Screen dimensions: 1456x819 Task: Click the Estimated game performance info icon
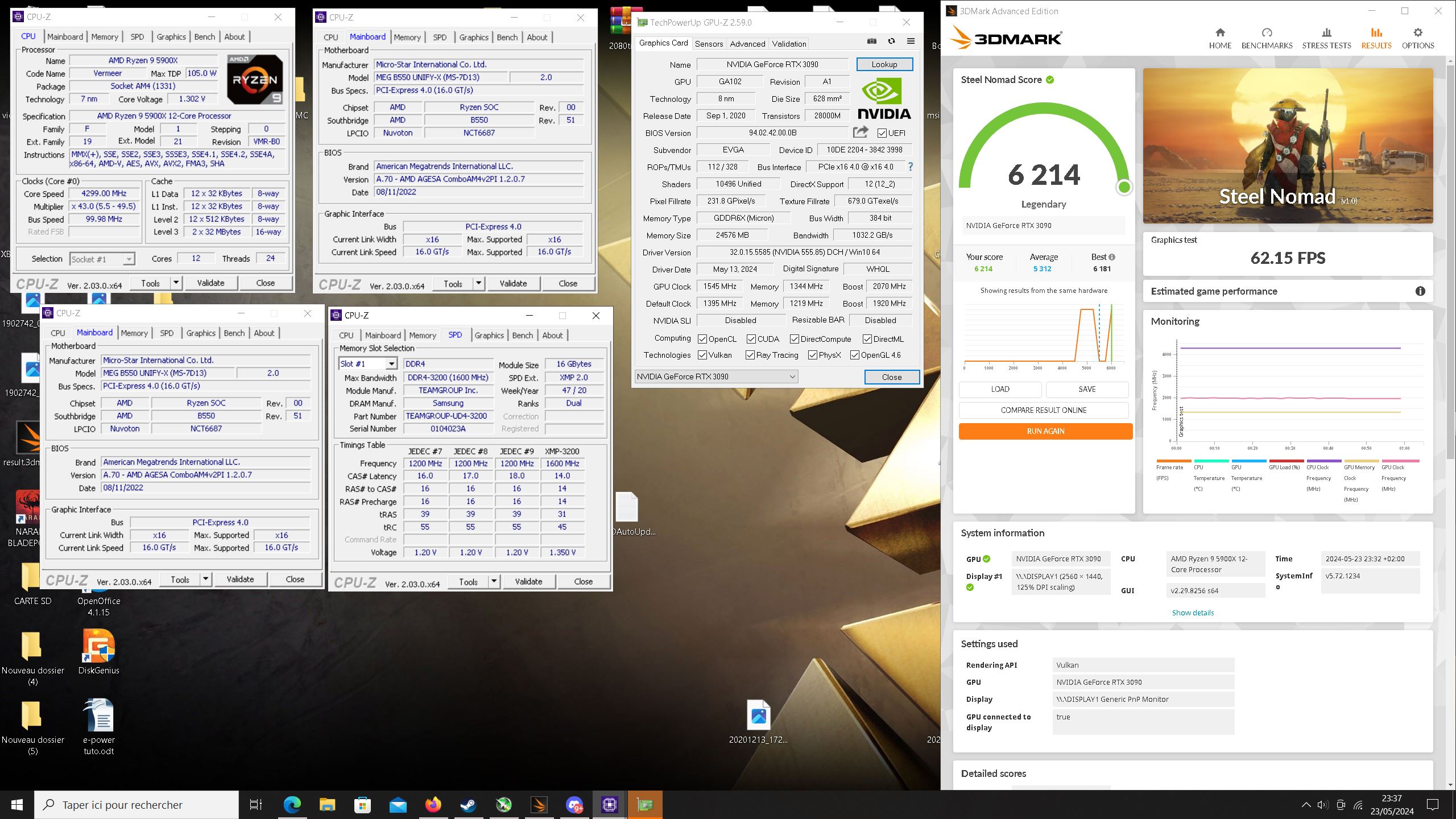[1420, 291]
